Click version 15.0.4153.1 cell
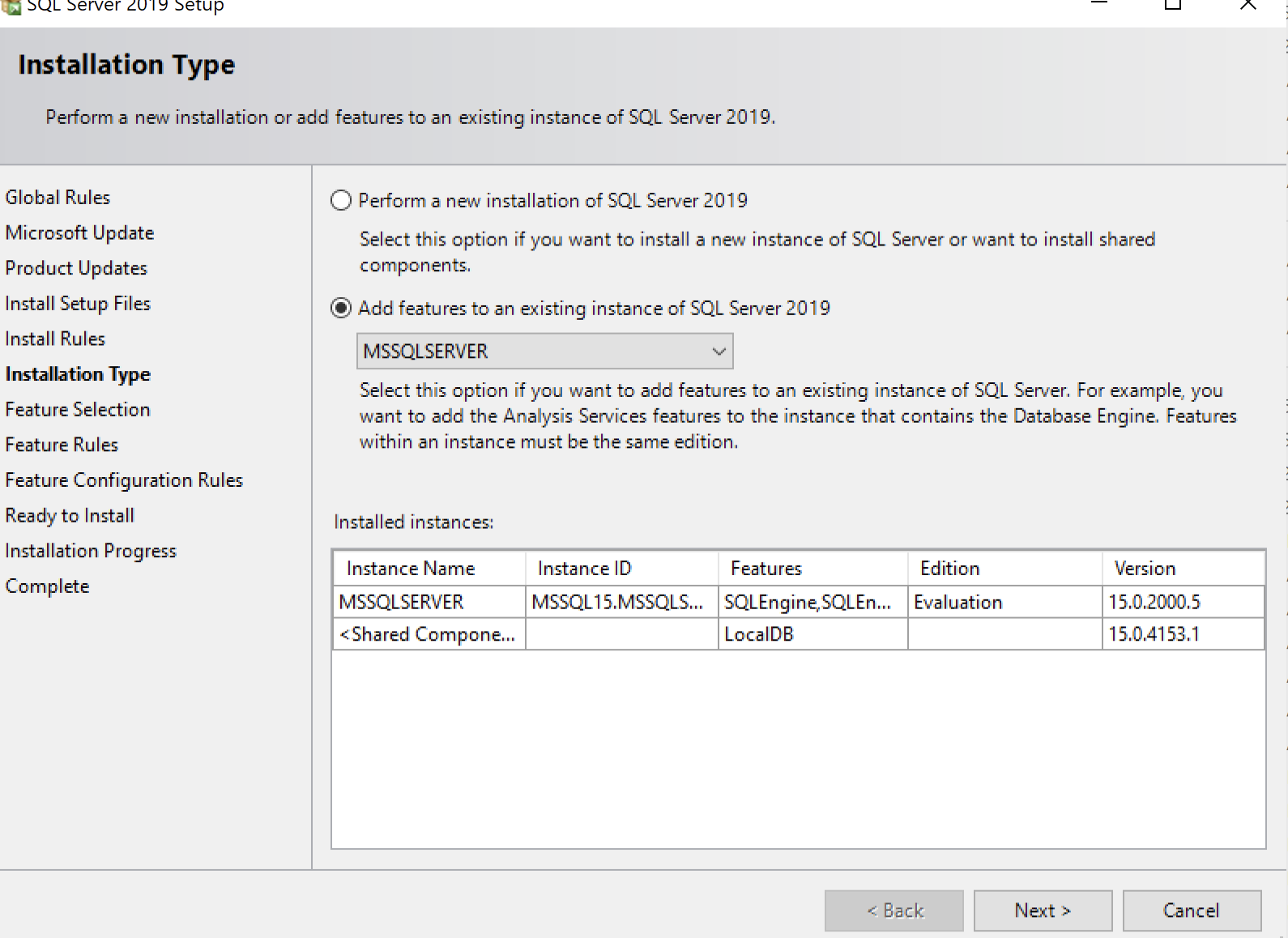The height and width of the screenshot is (938, 1288). point(1183,634)
